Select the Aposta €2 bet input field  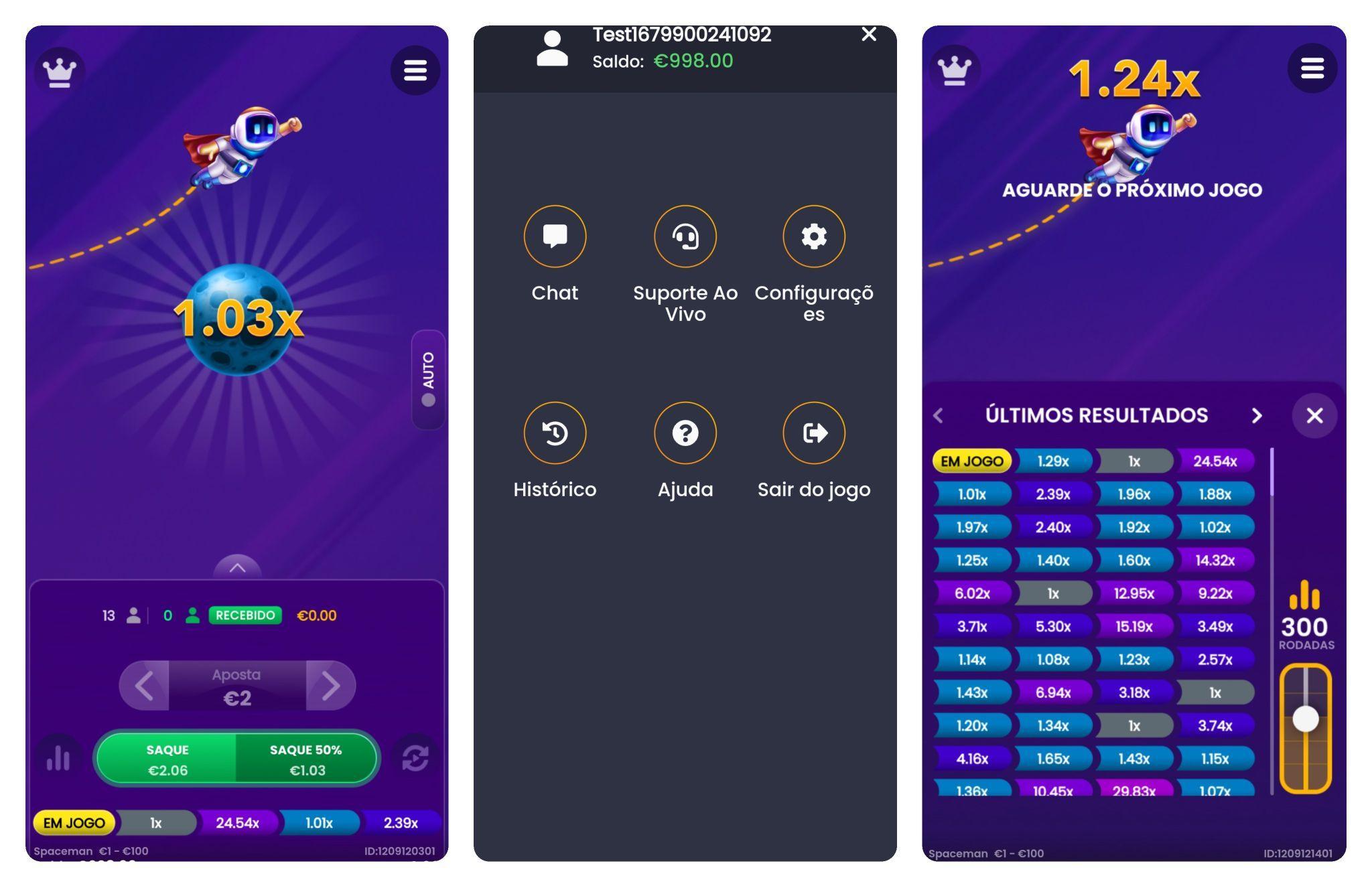234,685
